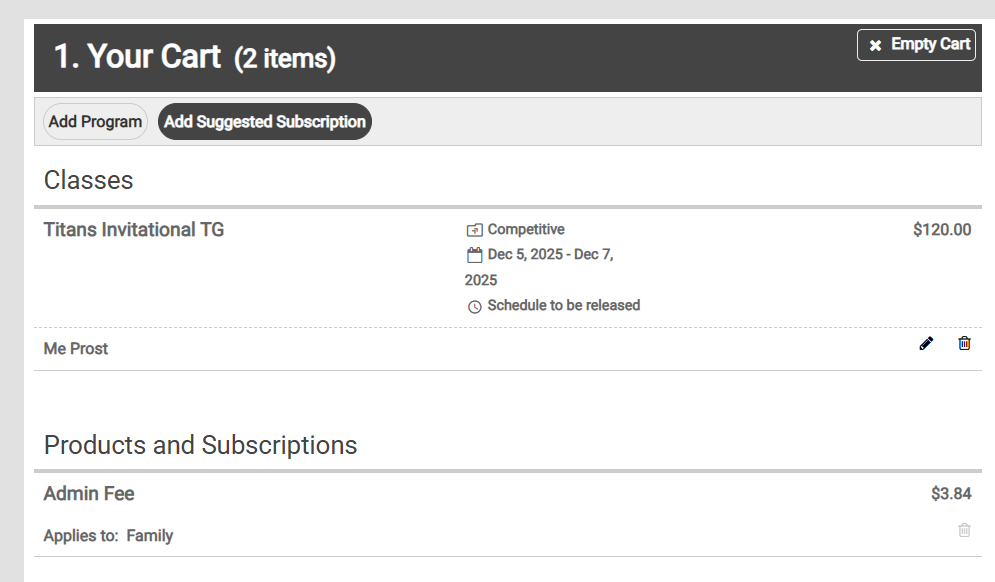Click the 1. Your Cart header title

click(137, 57)
